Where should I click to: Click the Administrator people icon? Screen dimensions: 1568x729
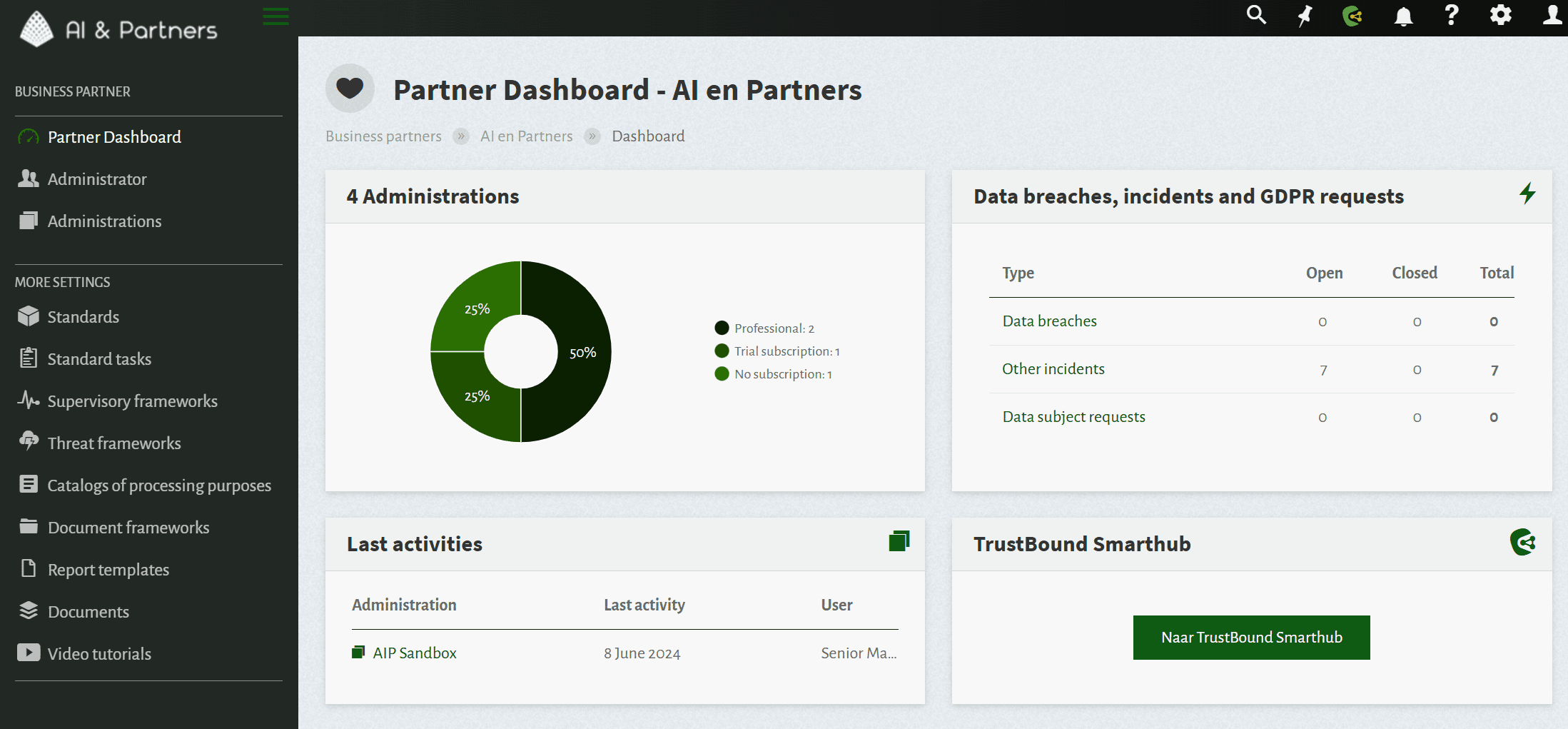click(29, 179)
